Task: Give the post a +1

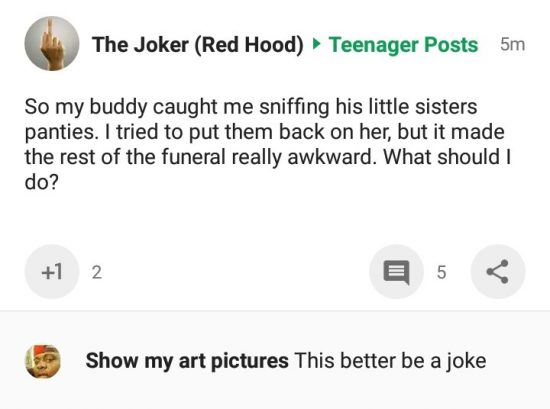Action: tap(52, 272)
